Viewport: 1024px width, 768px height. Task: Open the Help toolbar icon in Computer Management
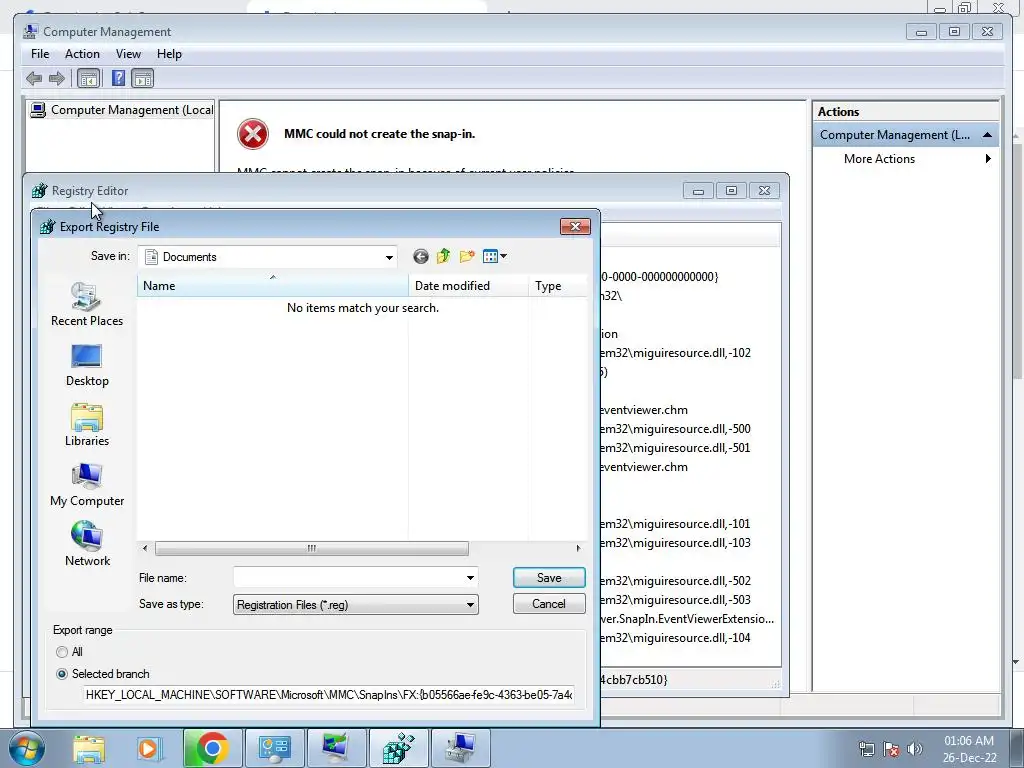(x=118, y=78)
